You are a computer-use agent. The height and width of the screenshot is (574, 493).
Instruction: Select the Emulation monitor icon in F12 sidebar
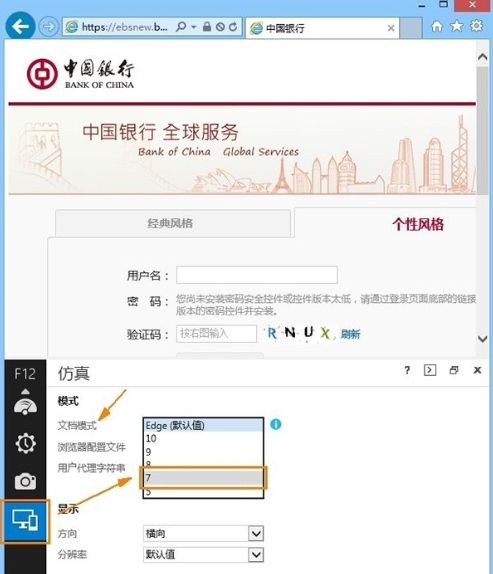[x=25, y=521]
